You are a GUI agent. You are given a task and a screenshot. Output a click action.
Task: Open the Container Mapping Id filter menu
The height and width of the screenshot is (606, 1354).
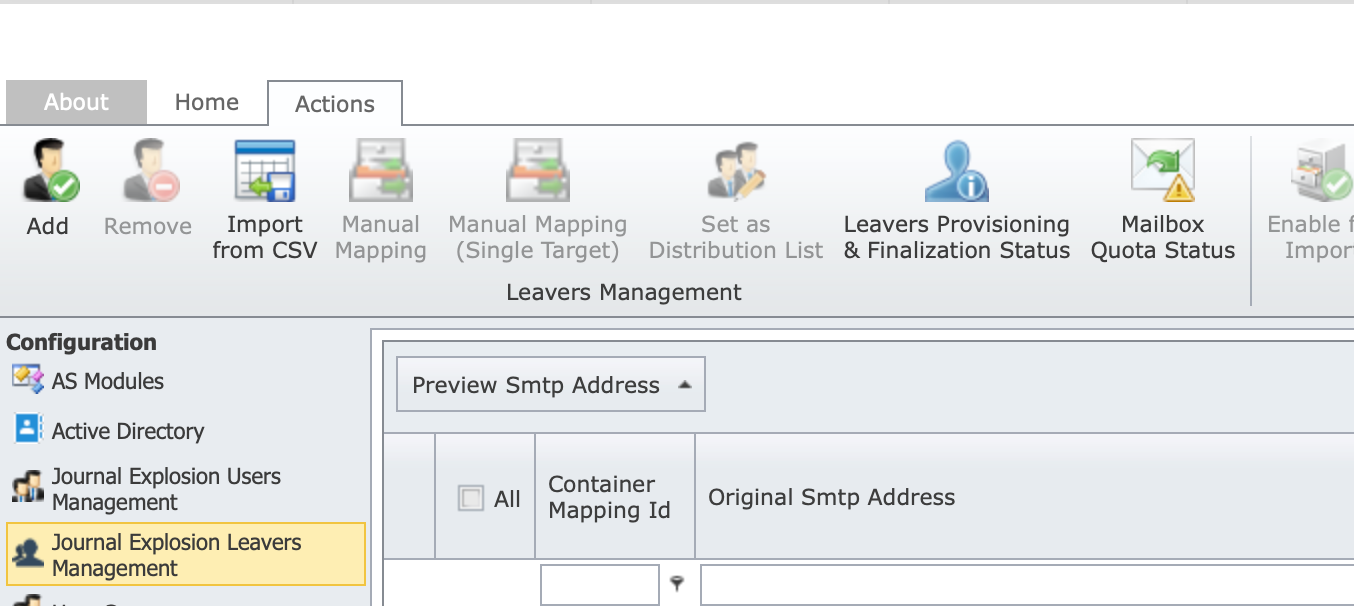pos(677,584)
